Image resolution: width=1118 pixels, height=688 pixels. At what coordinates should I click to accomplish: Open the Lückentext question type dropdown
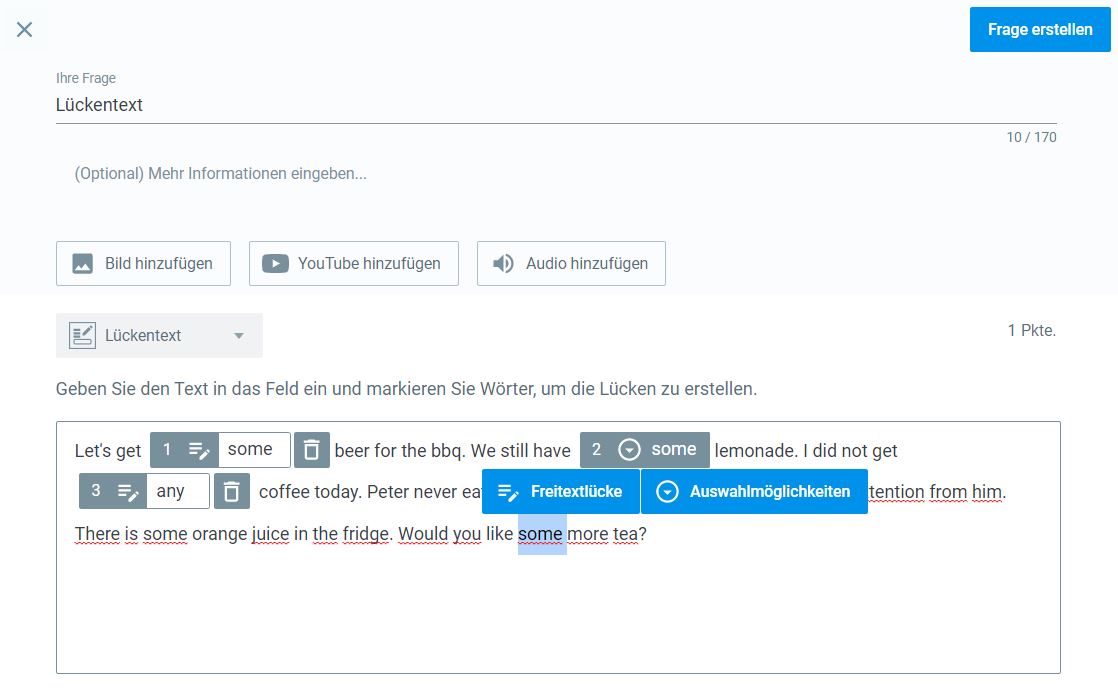click(238, 336)
